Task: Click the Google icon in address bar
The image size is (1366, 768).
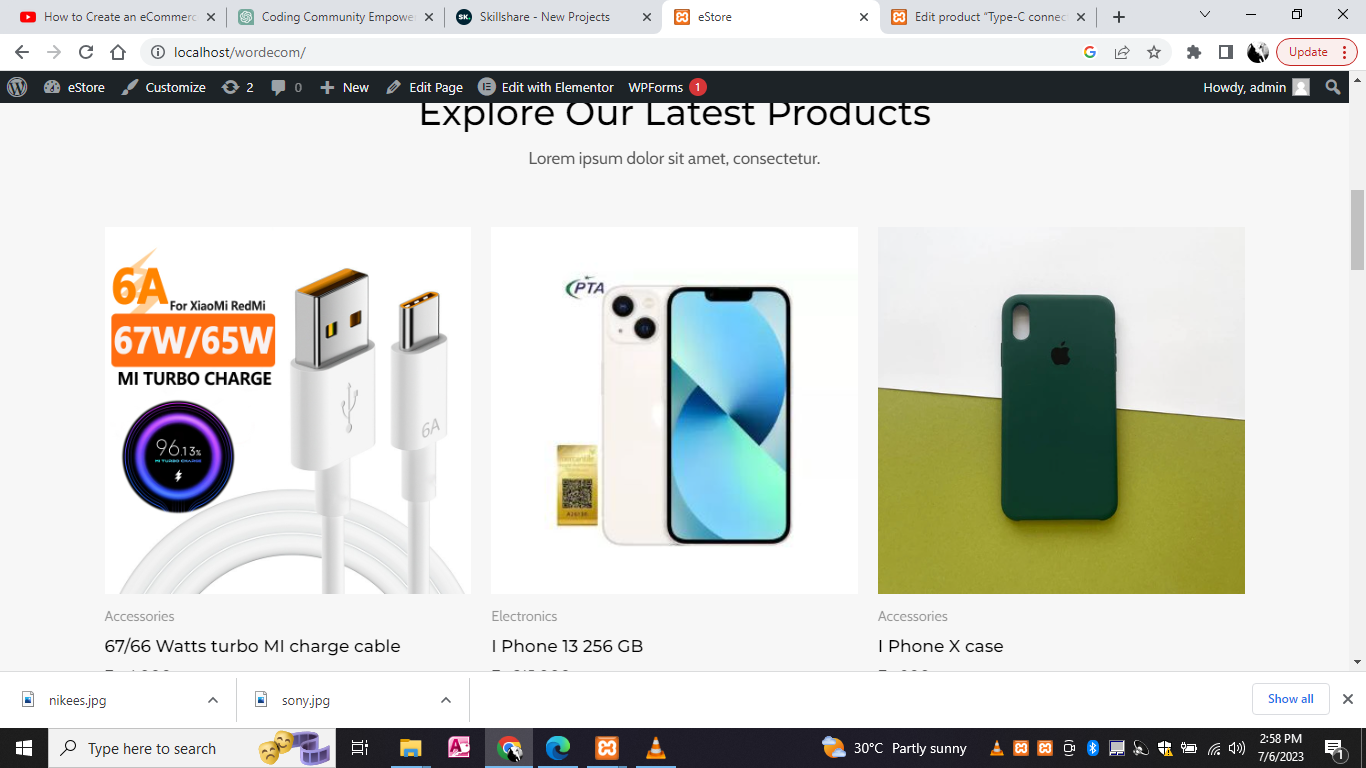Action: [x=1090, y=52]
